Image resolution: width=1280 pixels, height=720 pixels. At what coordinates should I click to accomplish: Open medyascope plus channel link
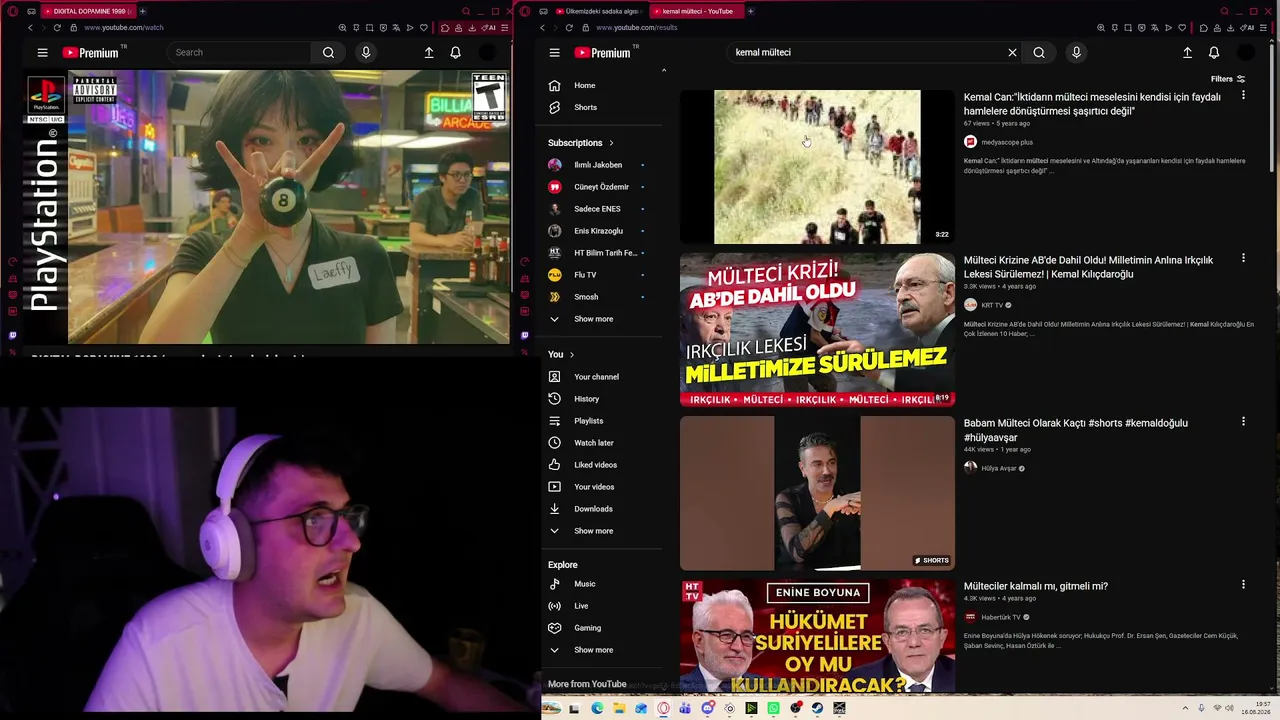click(1007, 142)
